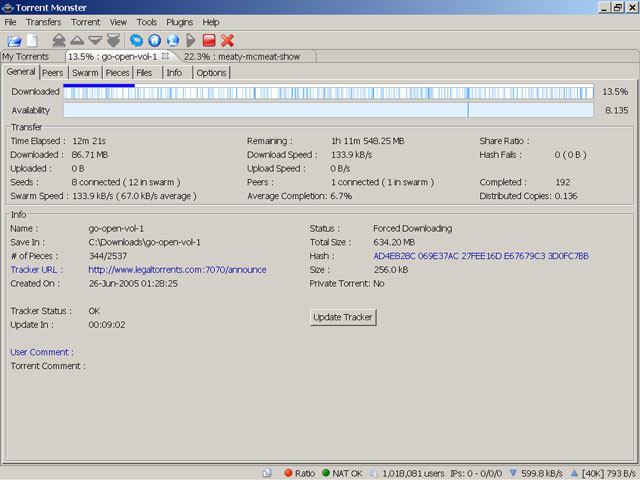Move torrent down one position
The image size is (640, 480).
pos(95,40)
